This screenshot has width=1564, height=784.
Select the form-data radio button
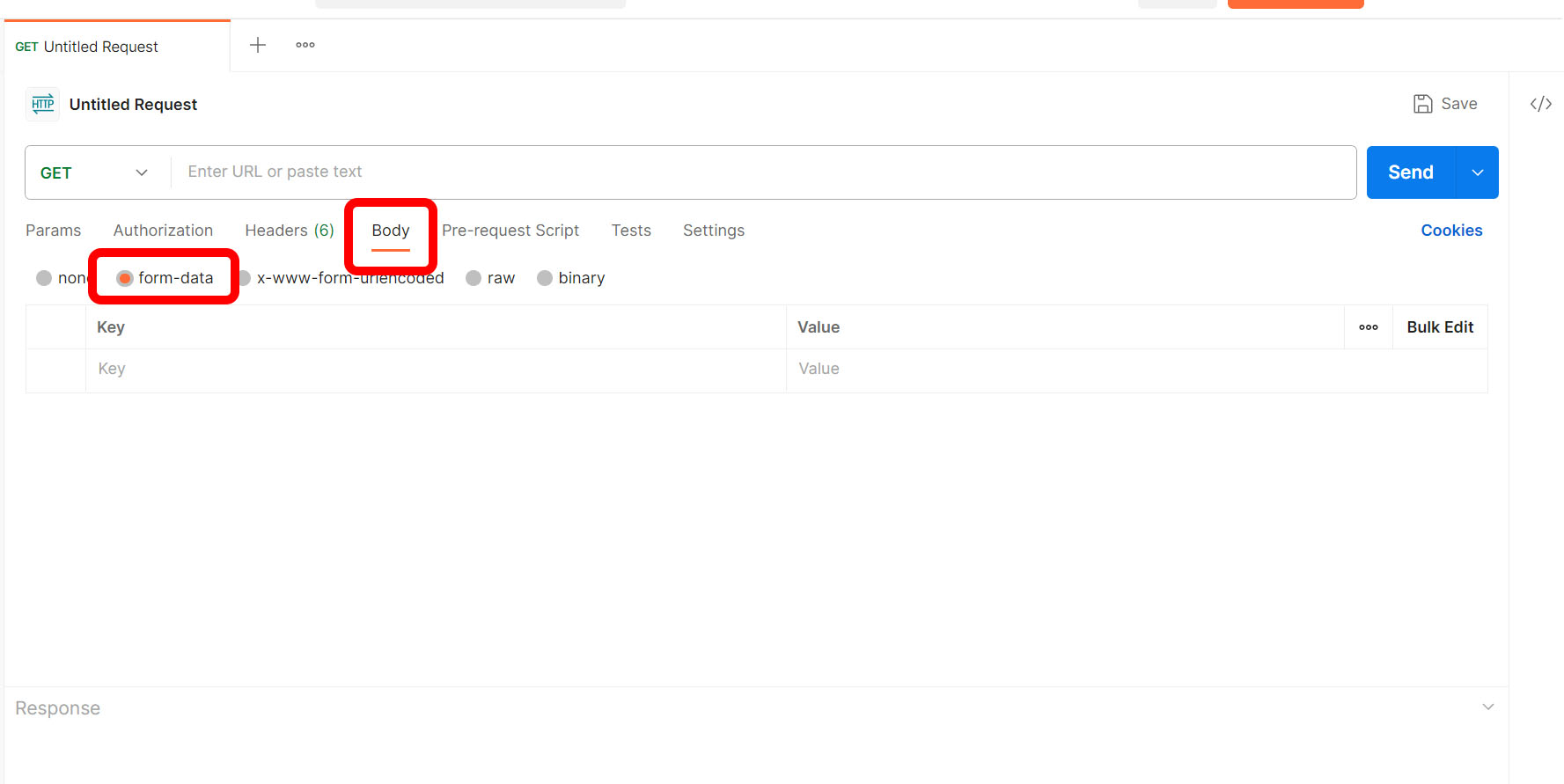125,278
